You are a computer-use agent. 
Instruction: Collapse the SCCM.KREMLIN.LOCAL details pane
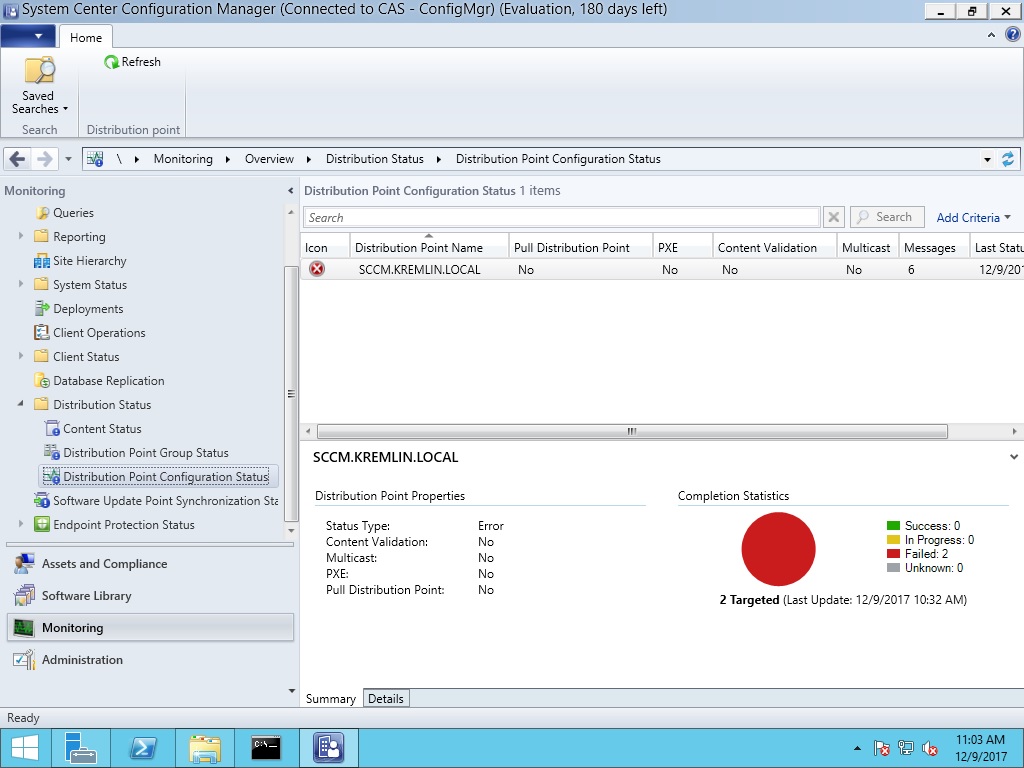1014,457
